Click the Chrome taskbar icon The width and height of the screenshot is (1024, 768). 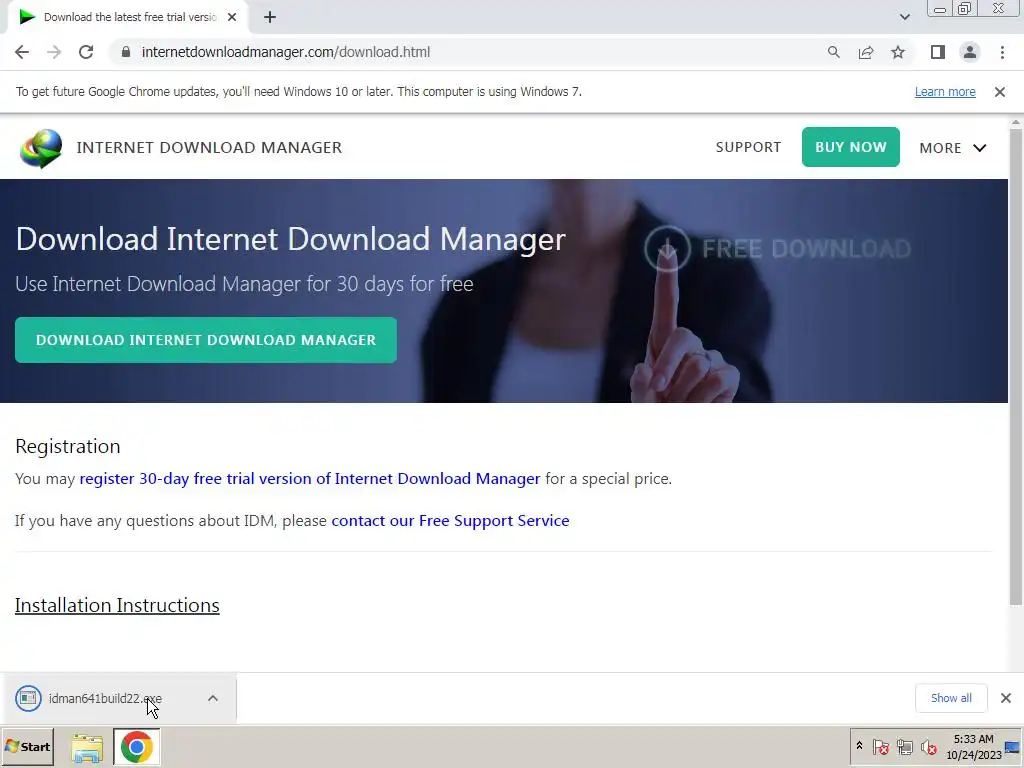pos(136,747)
